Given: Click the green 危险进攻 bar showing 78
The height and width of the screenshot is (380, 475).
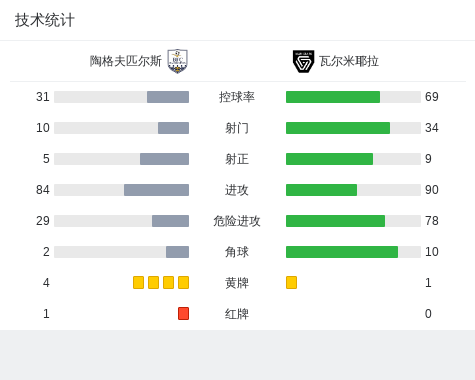Looking at the screenshot, I should [x=335, y=221].
